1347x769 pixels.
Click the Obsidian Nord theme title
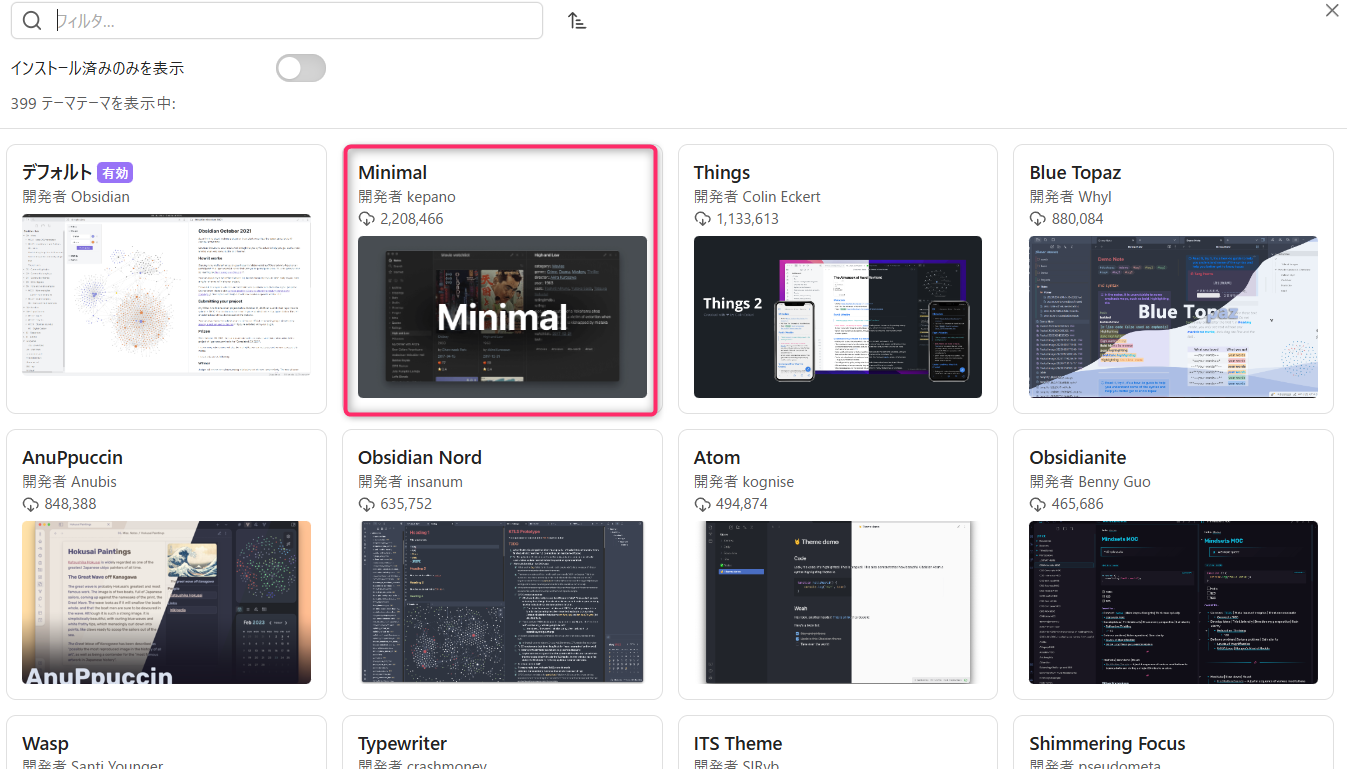pyautogui.click(x=420, y=457)
